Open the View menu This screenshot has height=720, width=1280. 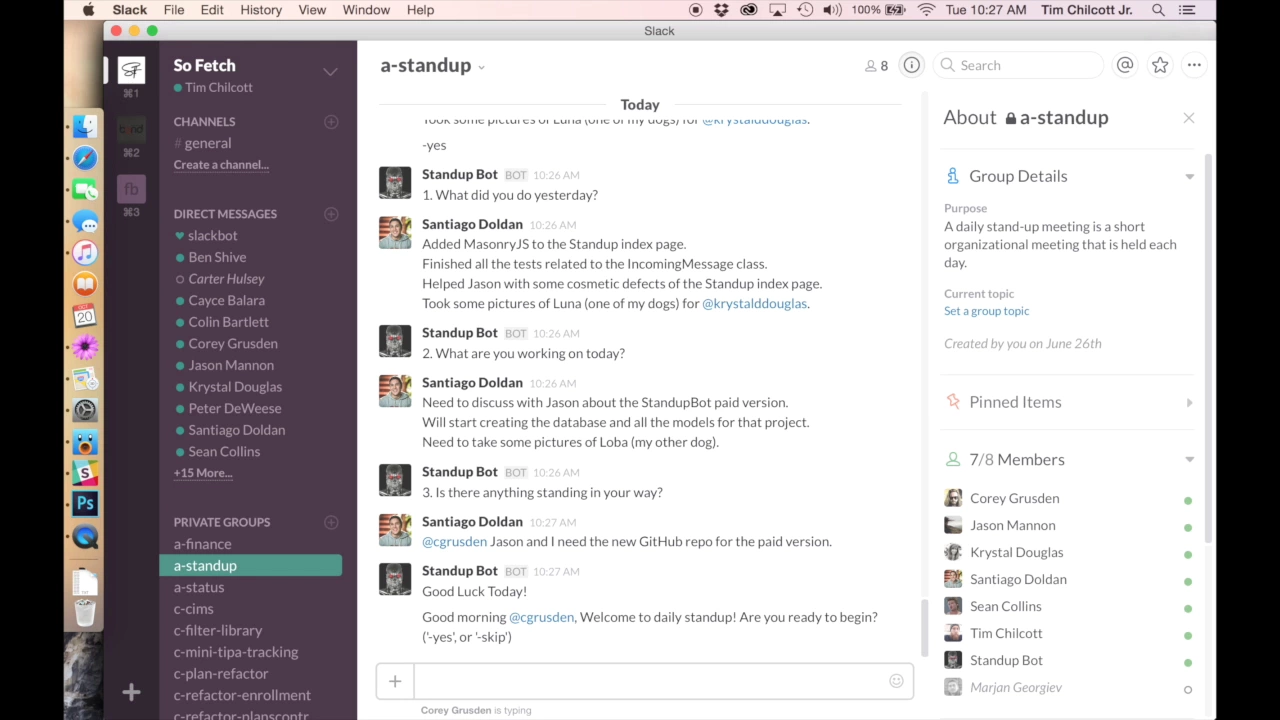coord(312,10)
